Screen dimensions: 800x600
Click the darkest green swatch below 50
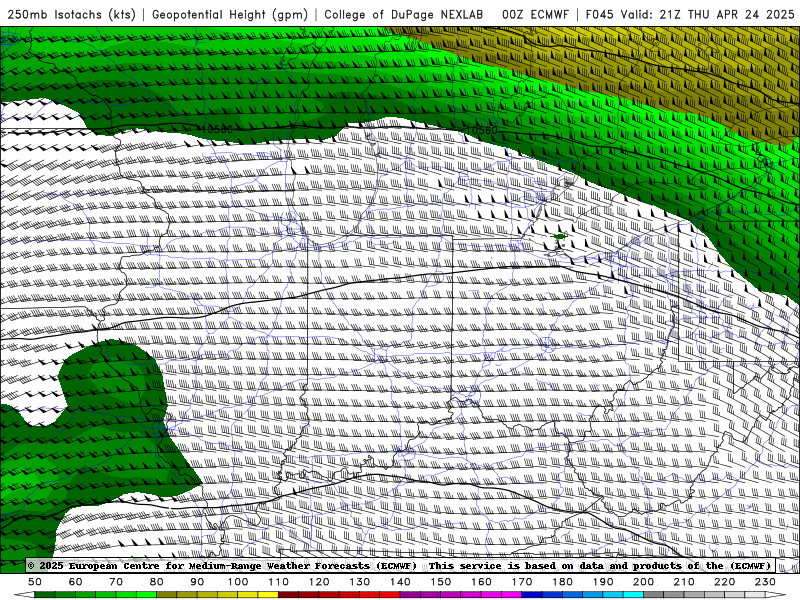click(45, 595)
